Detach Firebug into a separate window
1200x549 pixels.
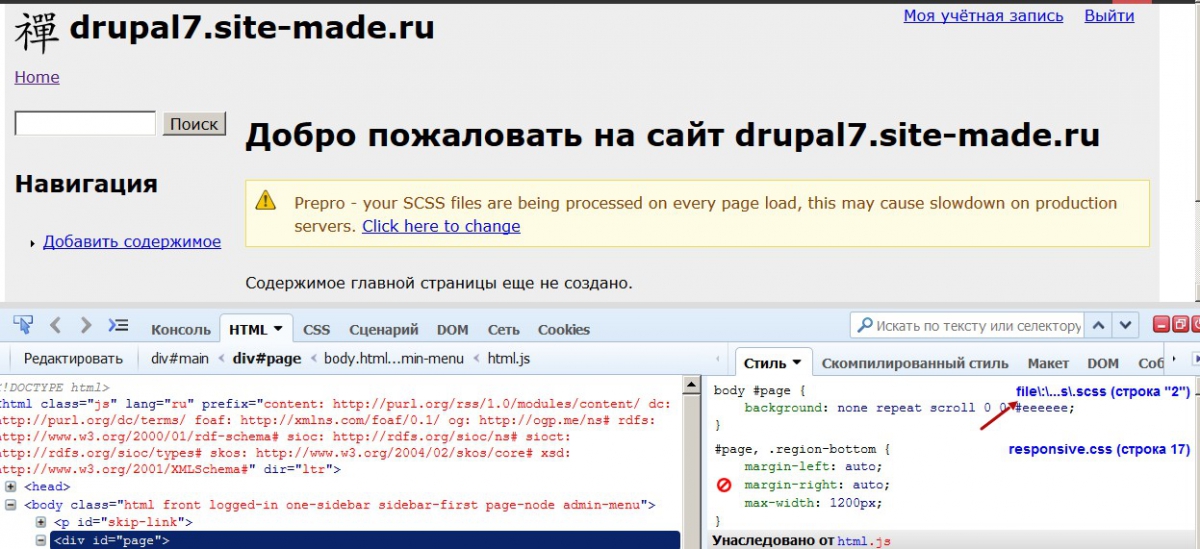[x=1180, y=325]
